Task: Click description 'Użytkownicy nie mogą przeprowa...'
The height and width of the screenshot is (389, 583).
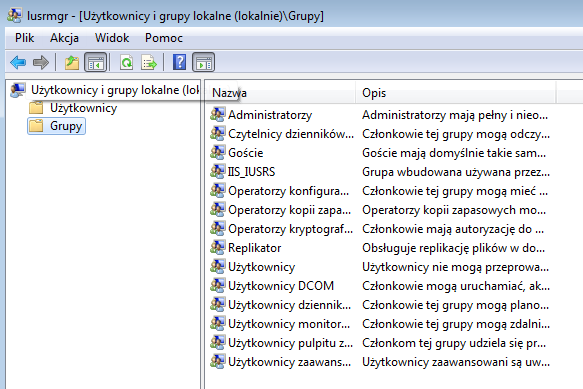Action: click(455, 267)
